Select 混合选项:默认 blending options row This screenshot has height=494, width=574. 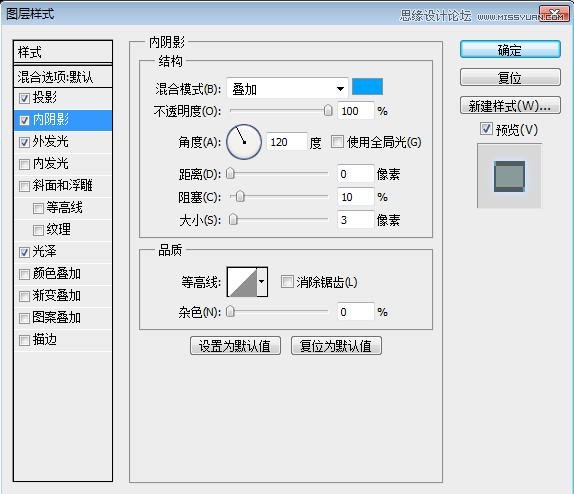[63, 77]
